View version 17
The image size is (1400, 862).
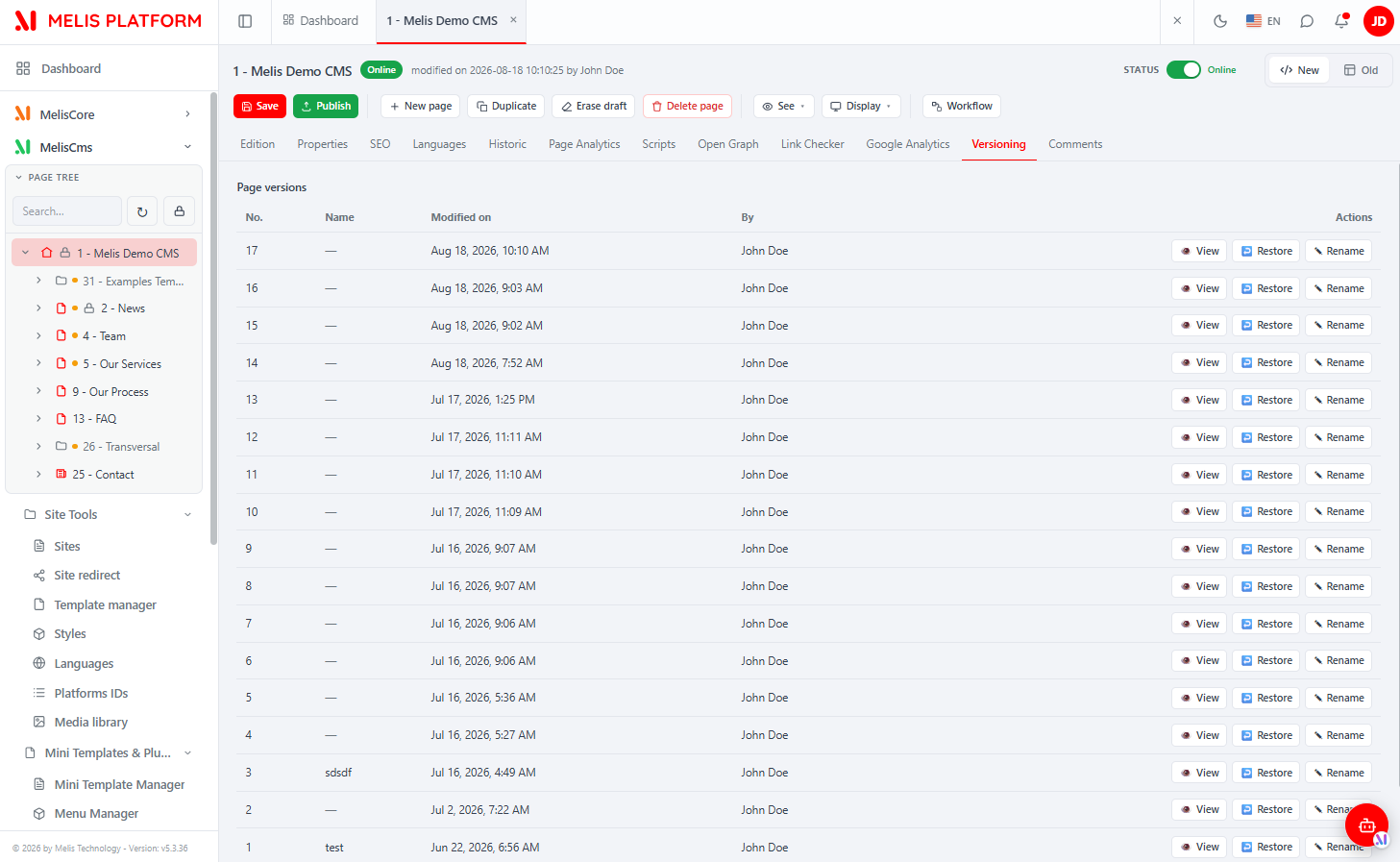[1199, 251]
